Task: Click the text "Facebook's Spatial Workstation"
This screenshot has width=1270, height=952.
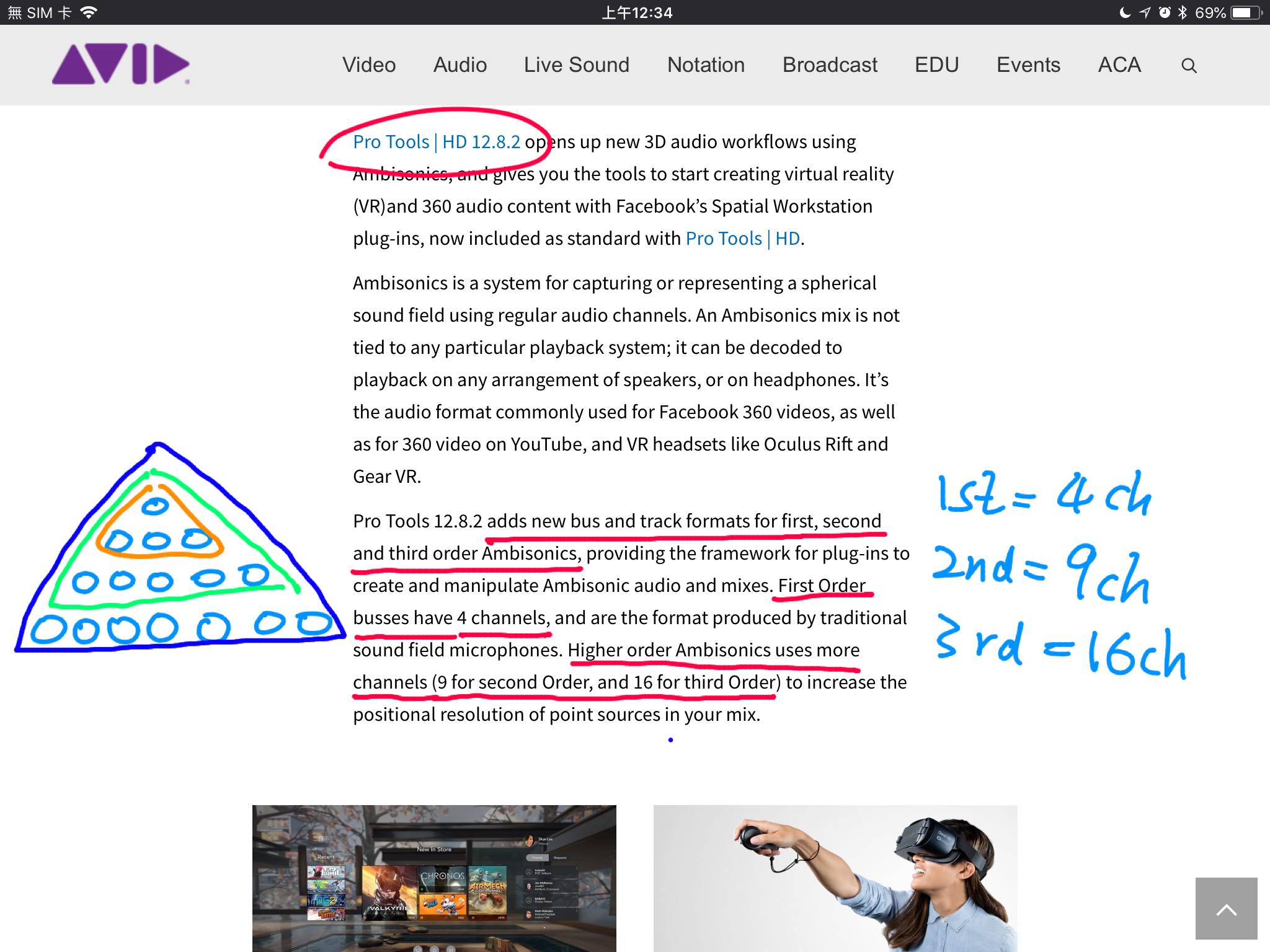Action: click(x=744, y=206)
